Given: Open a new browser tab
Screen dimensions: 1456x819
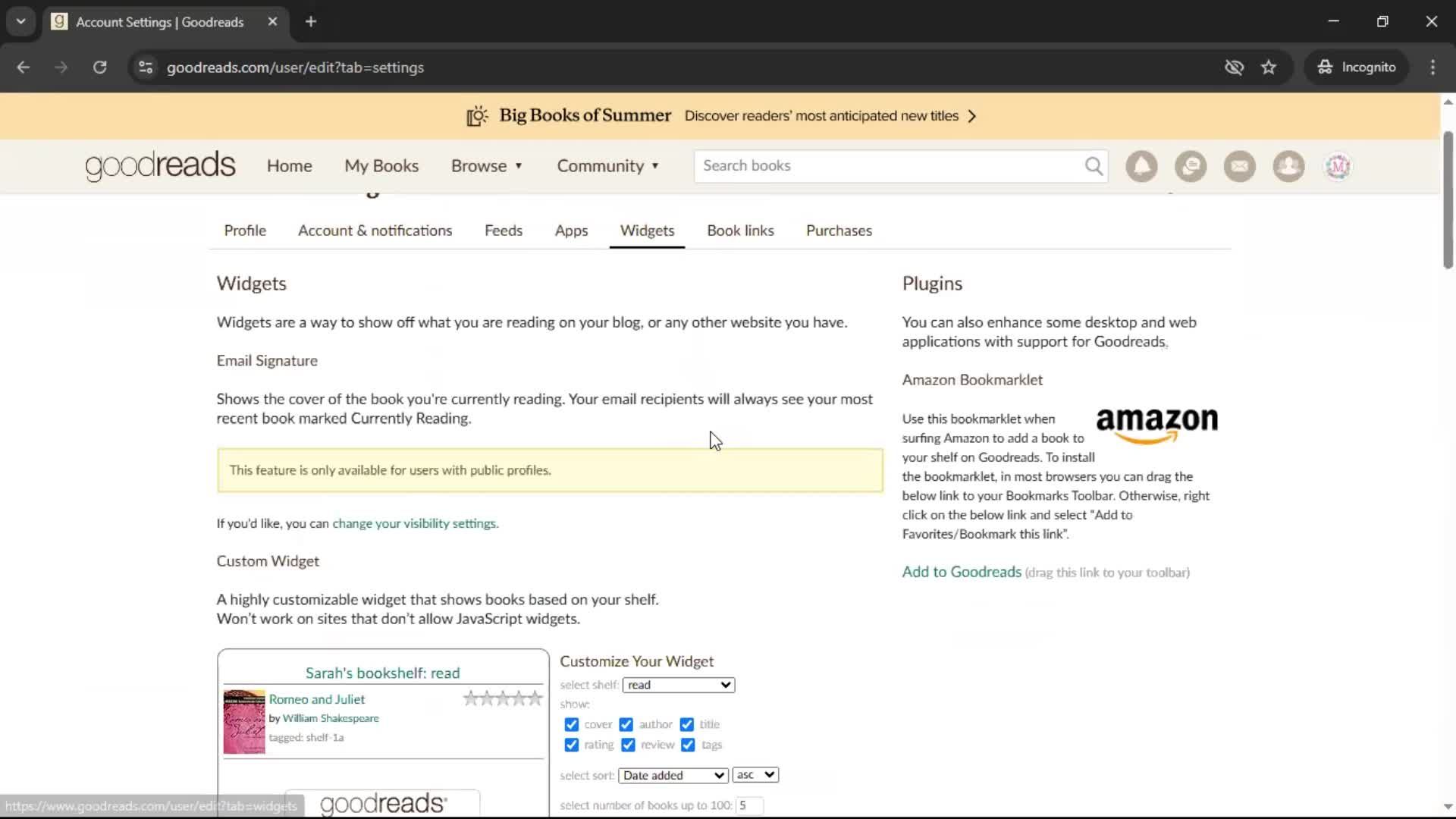Looking at the screenshot, I should 311,22.
